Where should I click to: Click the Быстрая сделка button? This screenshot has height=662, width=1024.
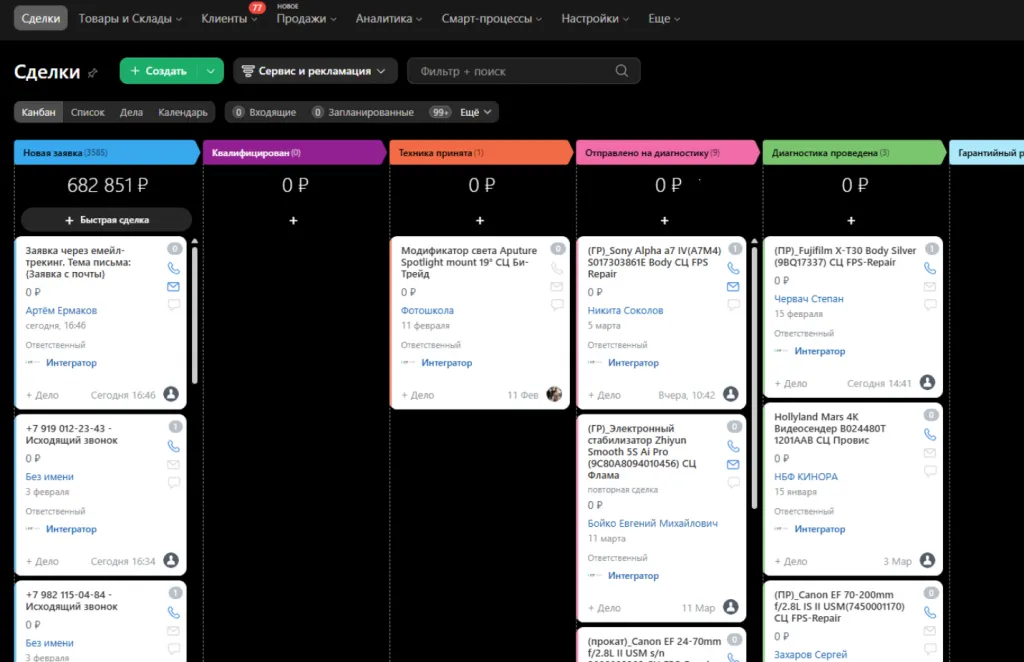tap(106, 220)
